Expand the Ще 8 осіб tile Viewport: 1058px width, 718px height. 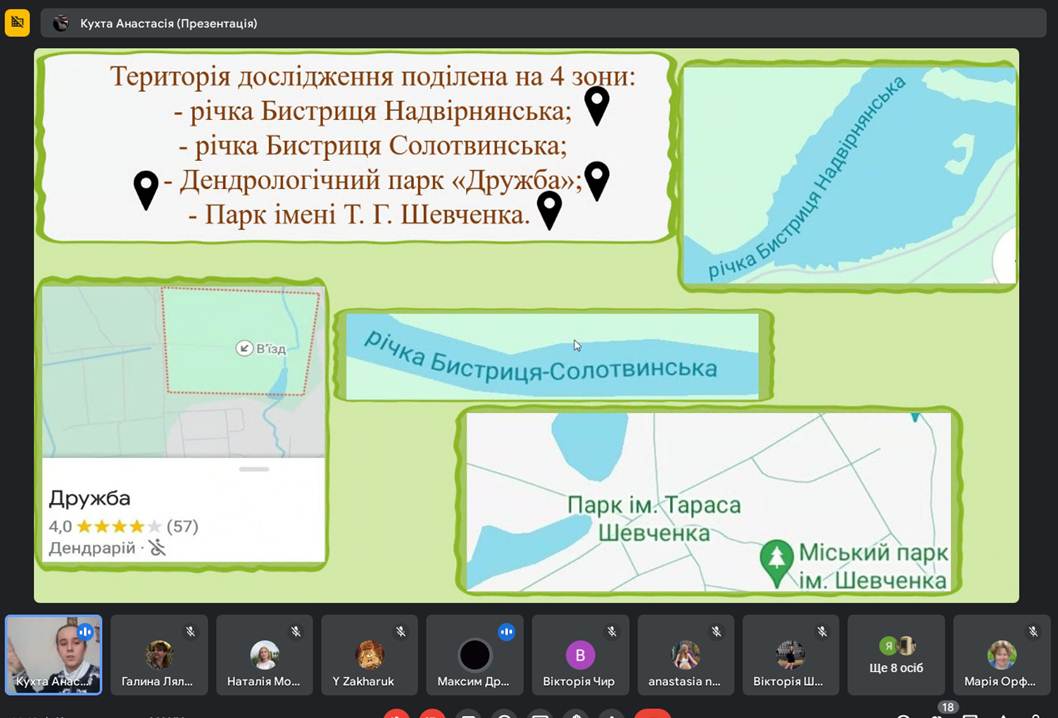point(896,655)
